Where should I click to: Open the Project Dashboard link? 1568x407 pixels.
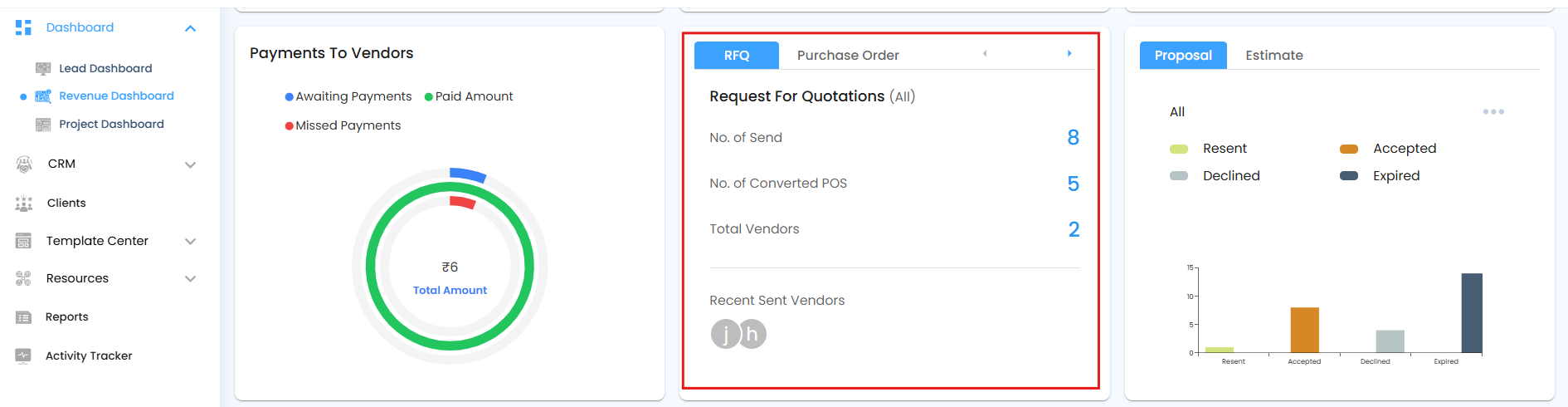[111, 124]
